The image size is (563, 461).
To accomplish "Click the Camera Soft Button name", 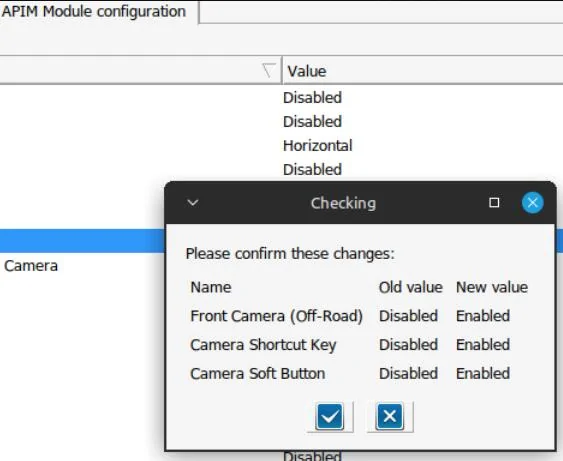I will (x=258, y=373).
